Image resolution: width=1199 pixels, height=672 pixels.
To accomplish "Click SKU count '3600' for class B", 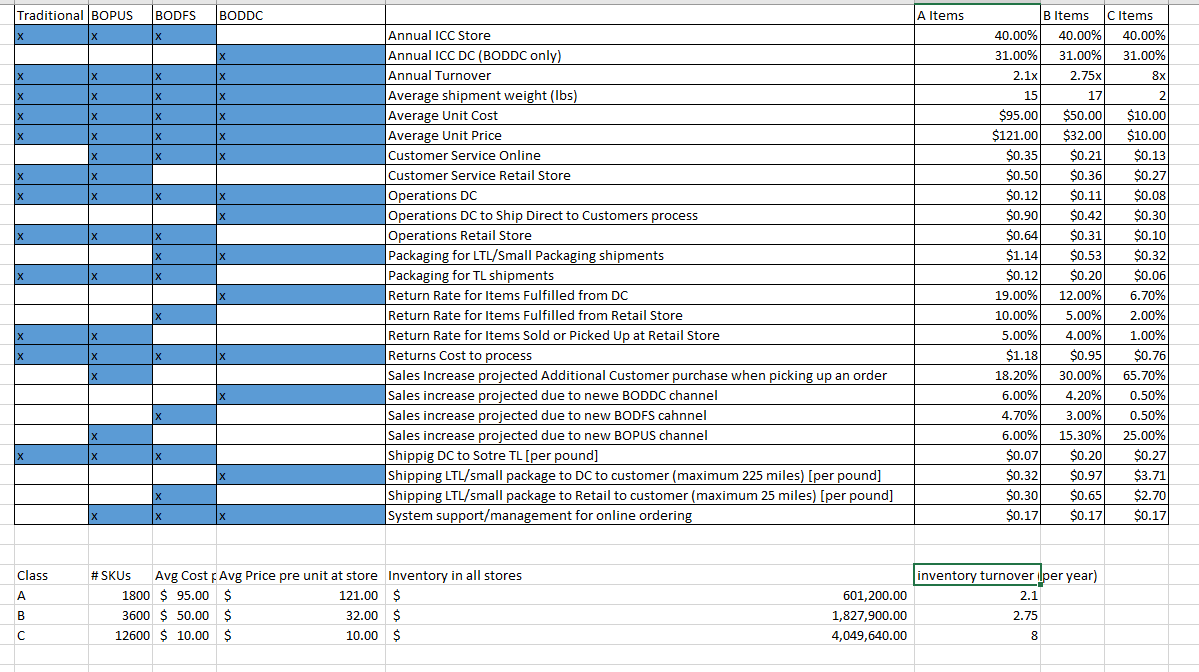I will tap(121, 615).
